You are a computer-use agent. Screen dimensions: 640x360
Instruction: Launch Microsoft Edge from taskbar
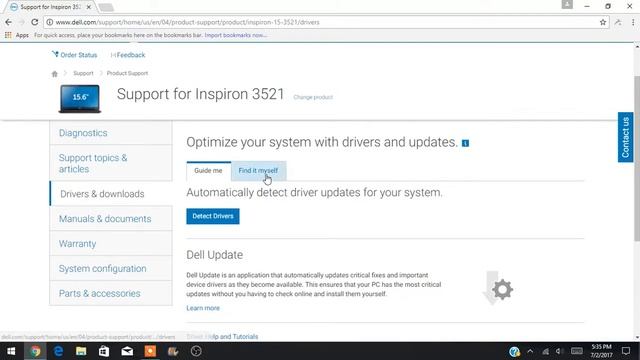(x=58, y=351)
